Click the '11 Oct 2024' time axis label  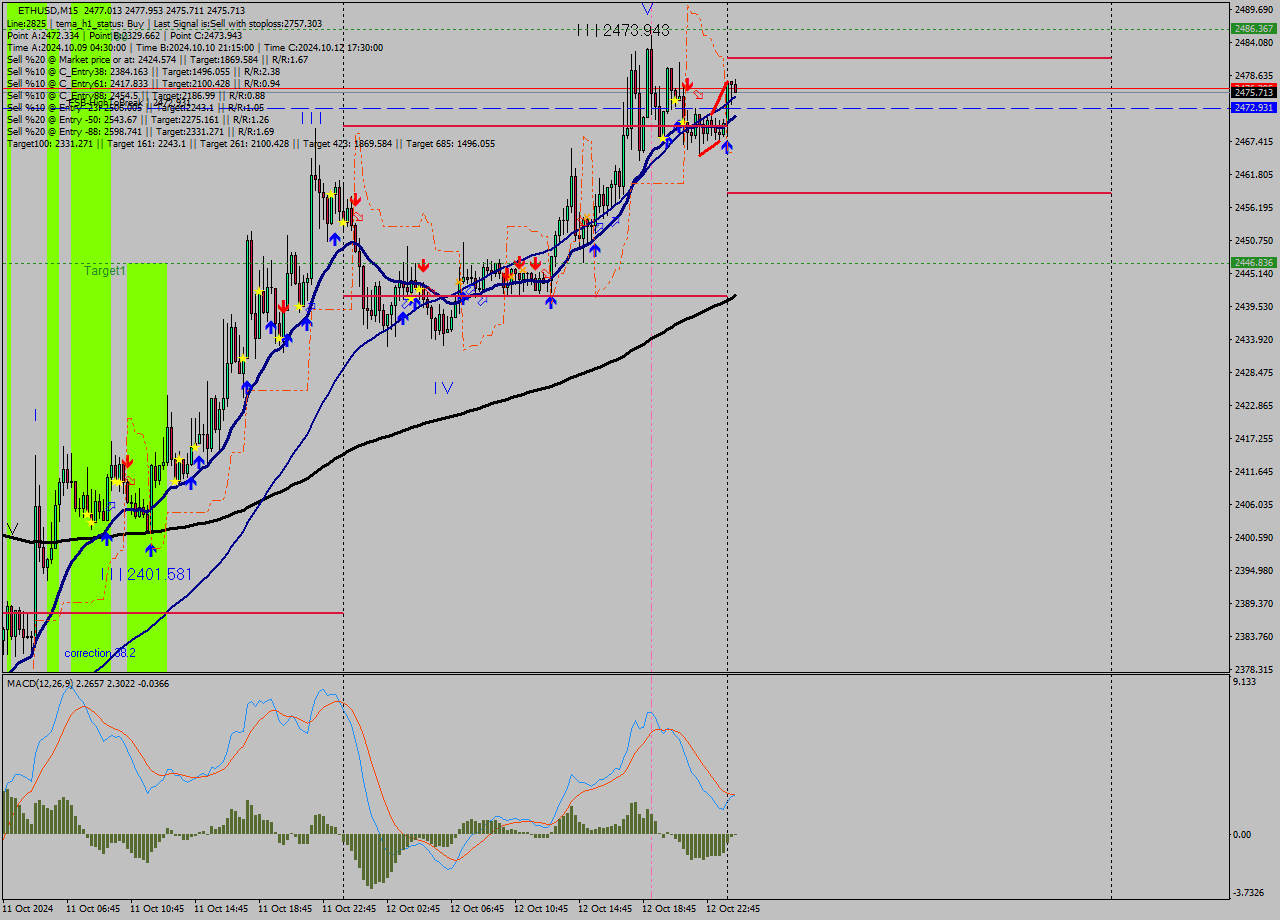(28, 909)
